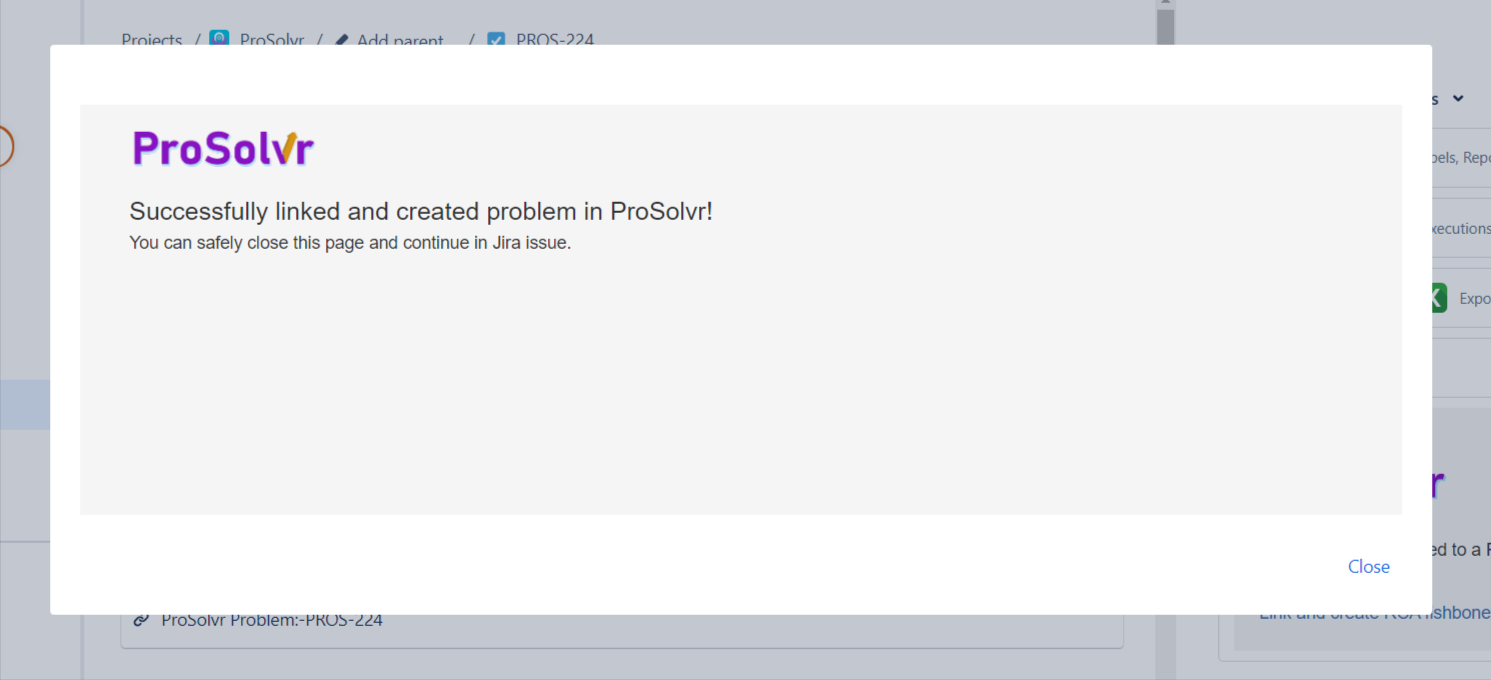The height and width of the screenshot is (680, 1491).
Task: Click the Projects breadcrumb link
Action: [x=152, y=40]
